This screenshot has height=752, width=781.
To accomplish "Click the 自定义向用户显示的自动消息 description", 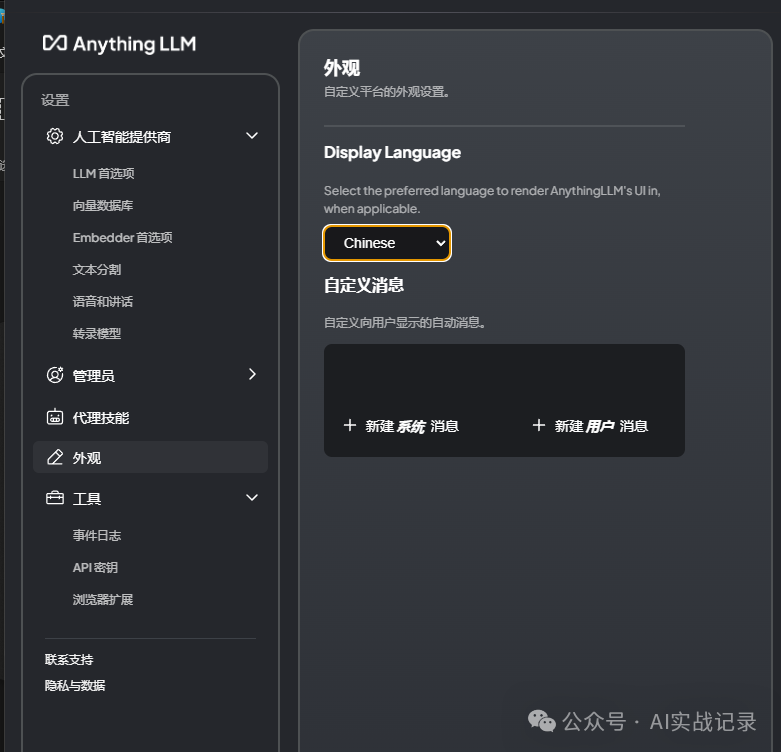I will pos(404,322).
